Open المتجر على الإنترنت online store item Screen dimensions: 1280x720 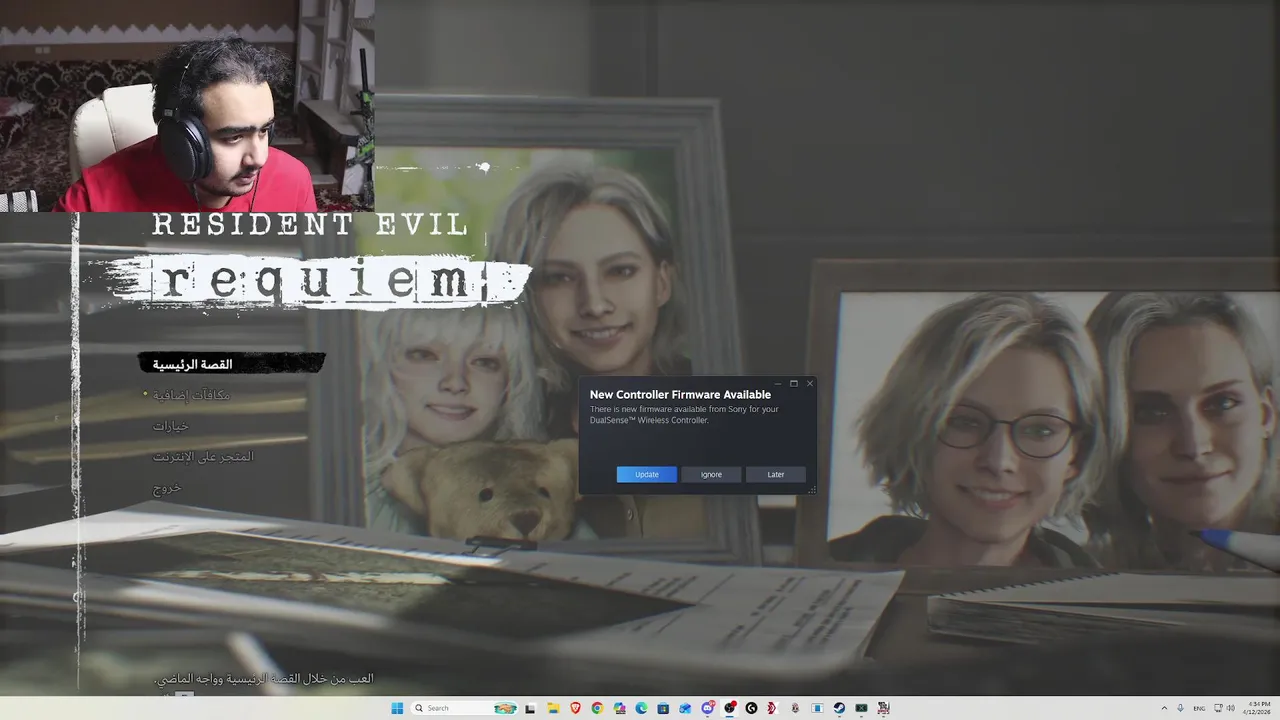(x=203, y=457)
